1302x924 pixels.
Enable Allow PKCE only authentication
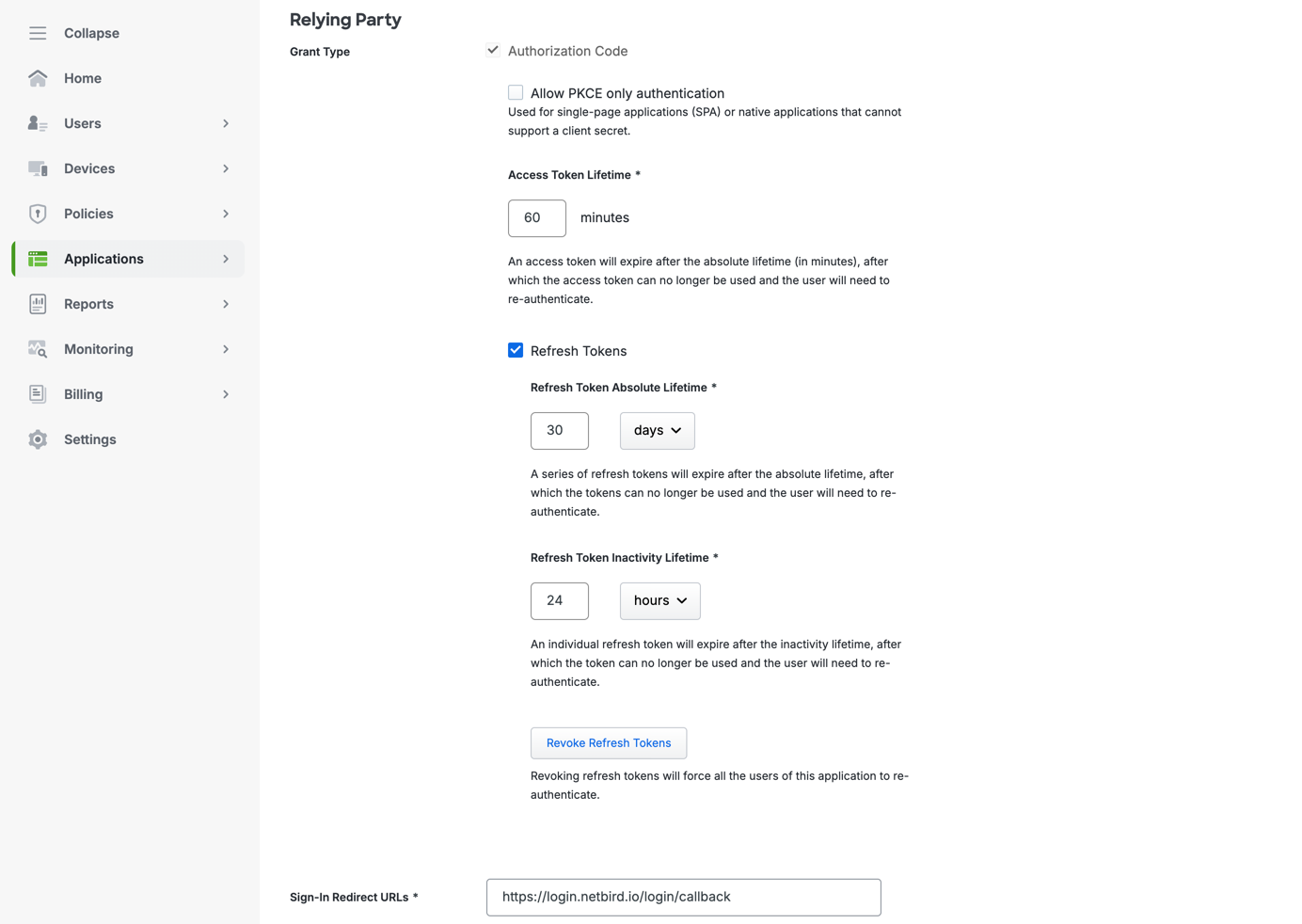click(x=516, y=92)
